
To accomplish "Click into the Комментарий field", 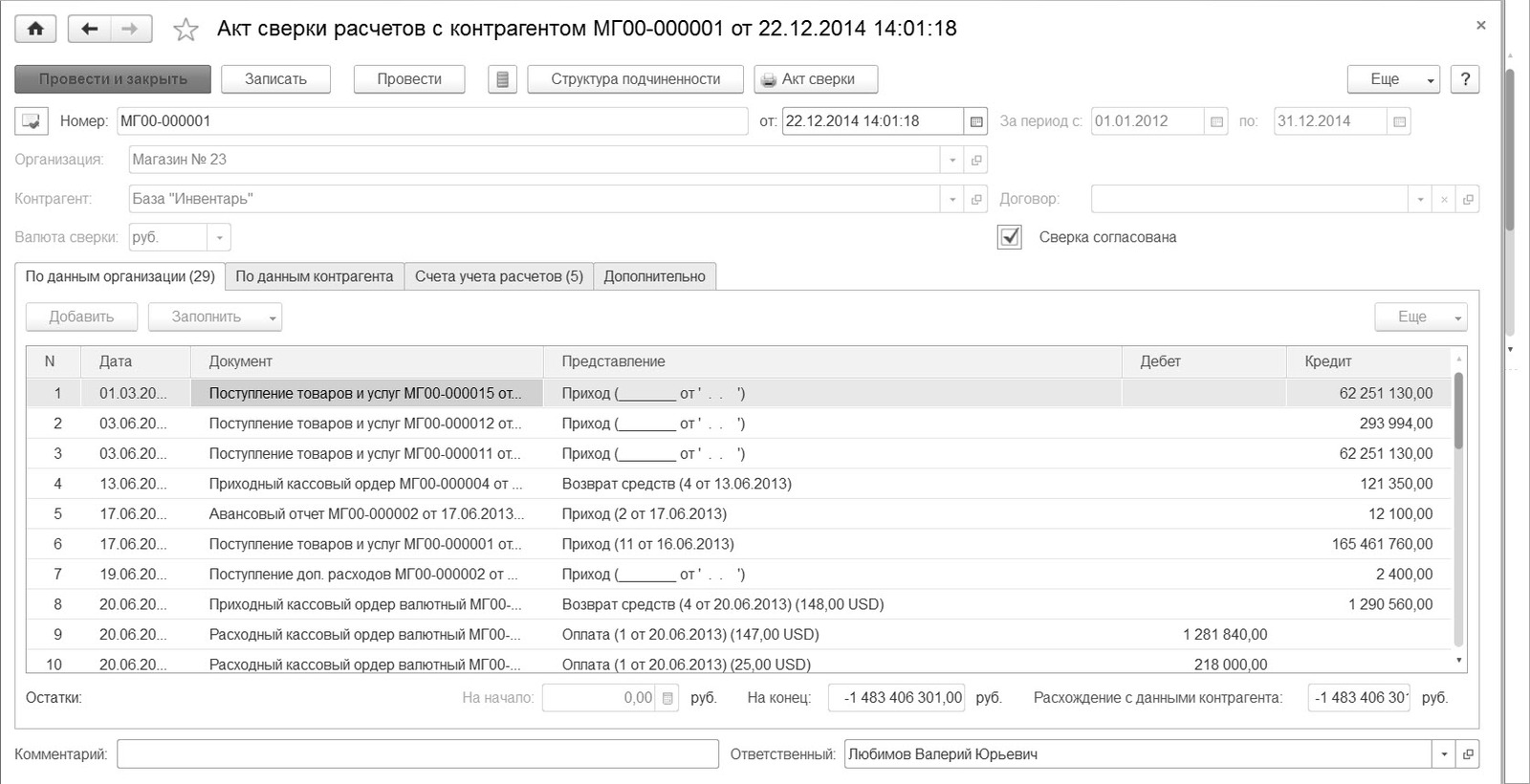I will click(418, 754).
